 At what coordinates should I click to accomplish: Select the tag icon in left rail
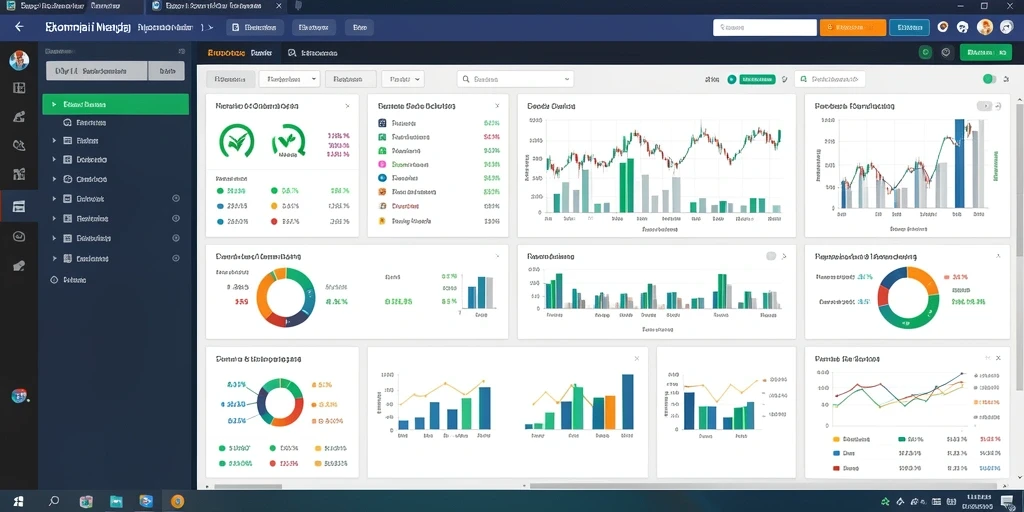19,266
